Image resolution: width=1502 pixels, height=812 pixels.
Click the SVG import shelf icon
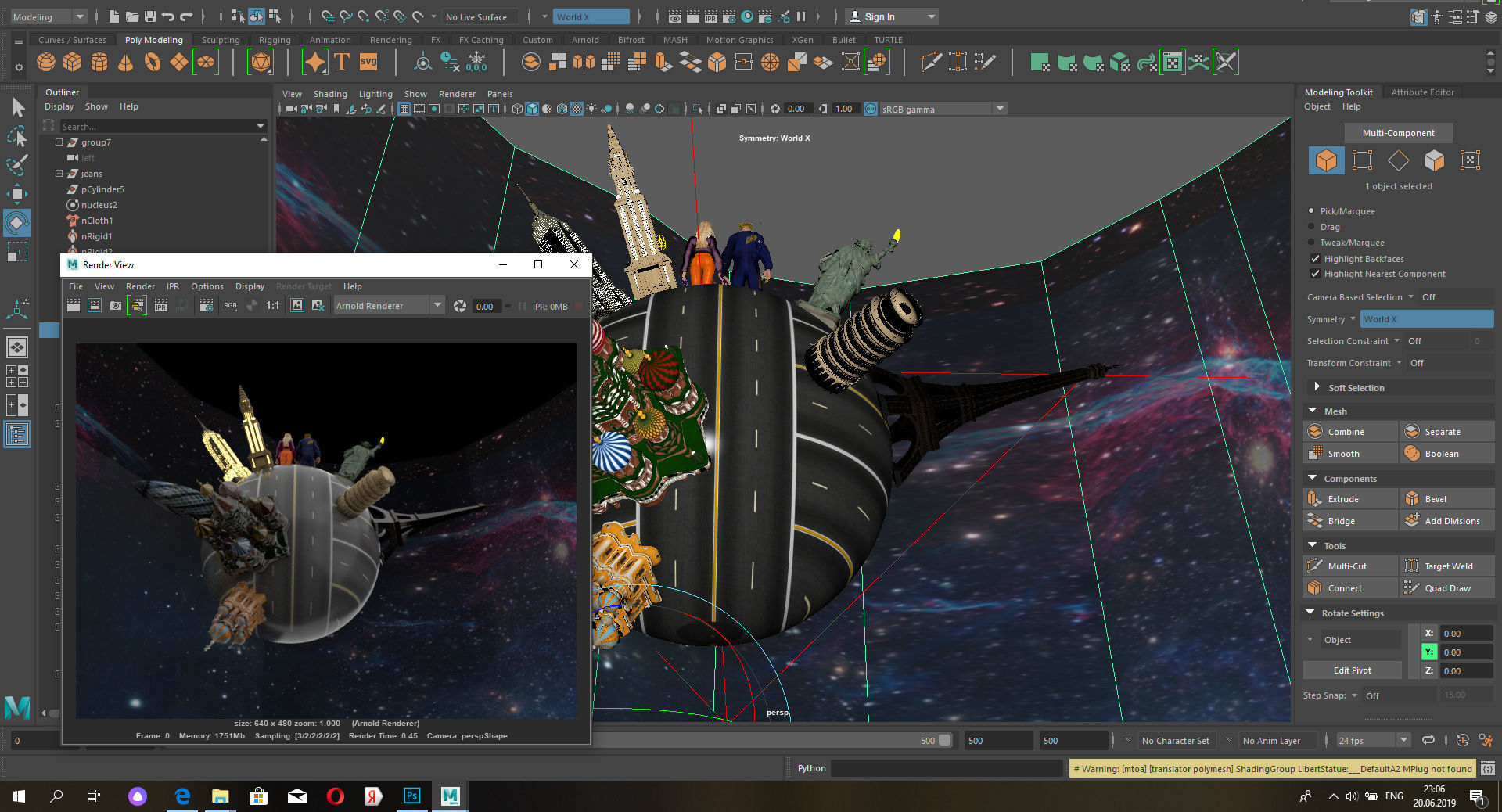(x=368, y=62)
